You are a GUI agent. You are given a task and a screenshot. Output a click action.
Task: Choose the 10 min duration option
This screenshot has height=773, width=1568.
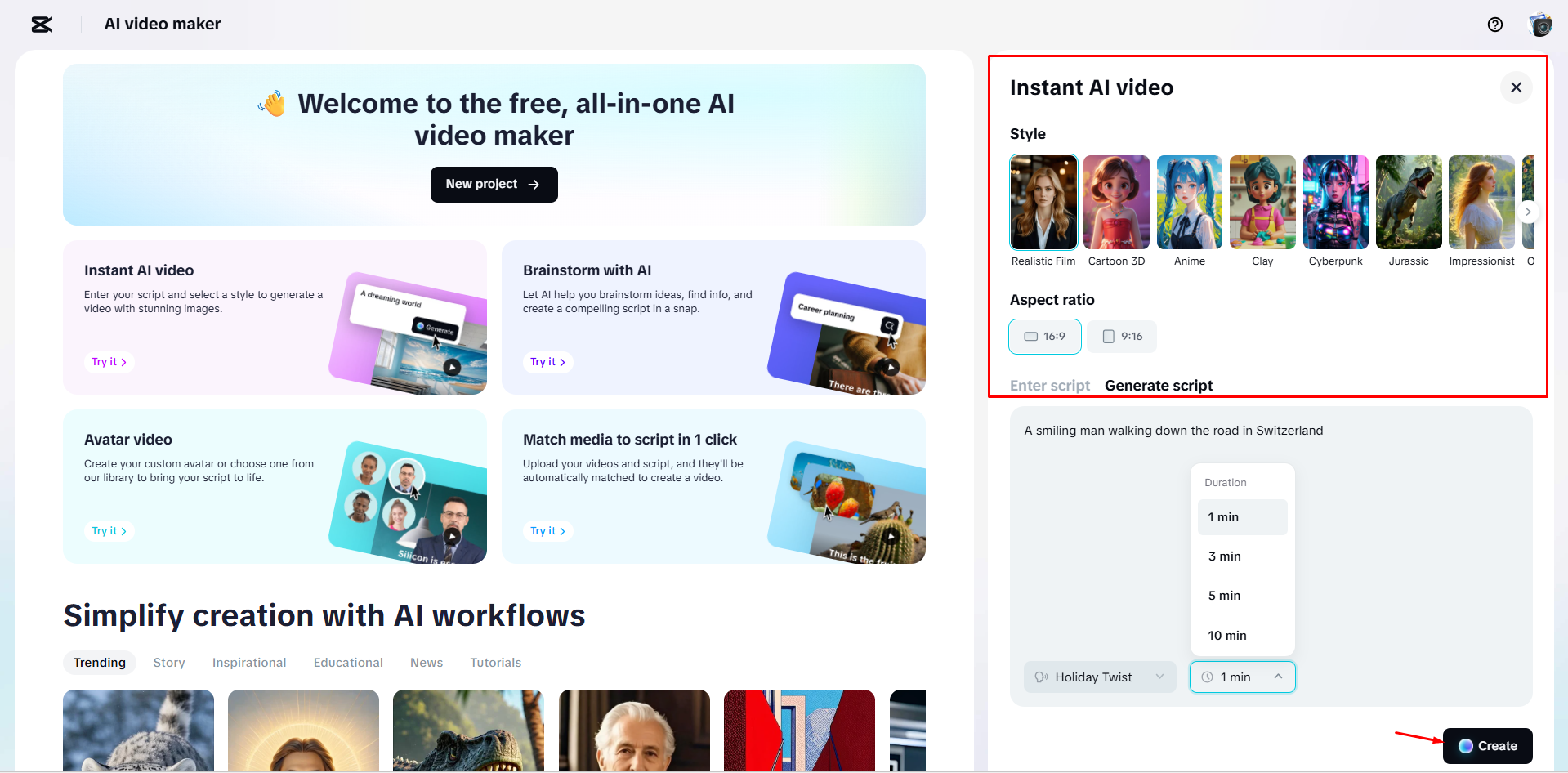(1243, 636)
